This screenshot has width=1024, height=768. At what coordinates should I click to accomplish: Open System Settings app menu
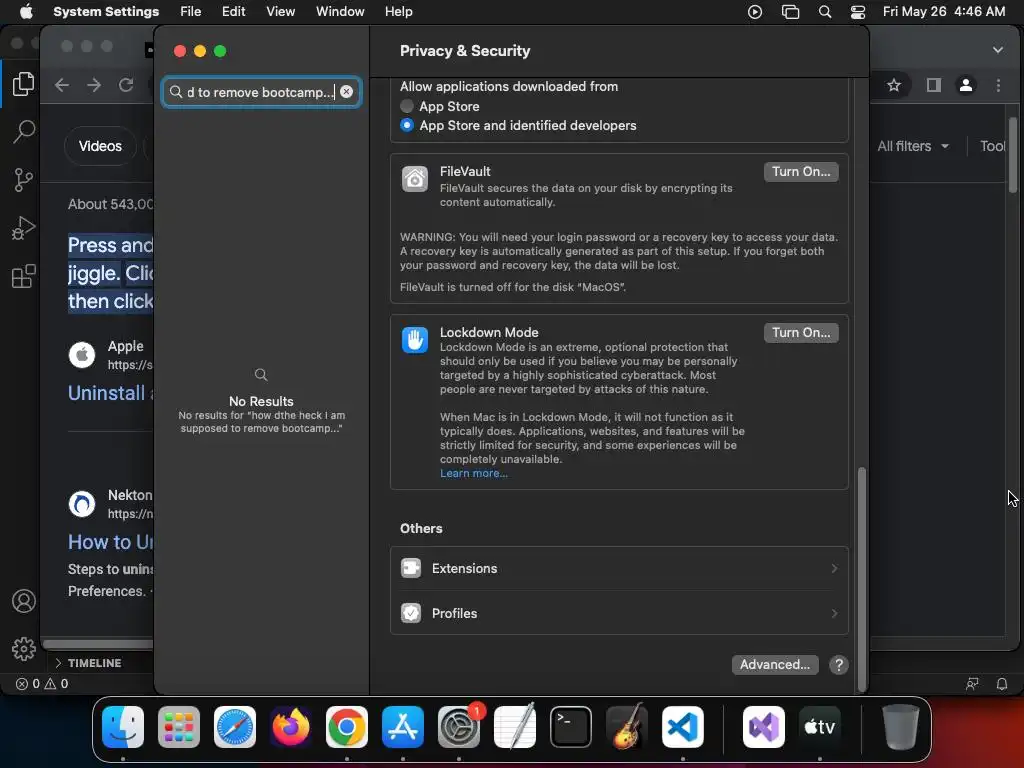[106, 12]
